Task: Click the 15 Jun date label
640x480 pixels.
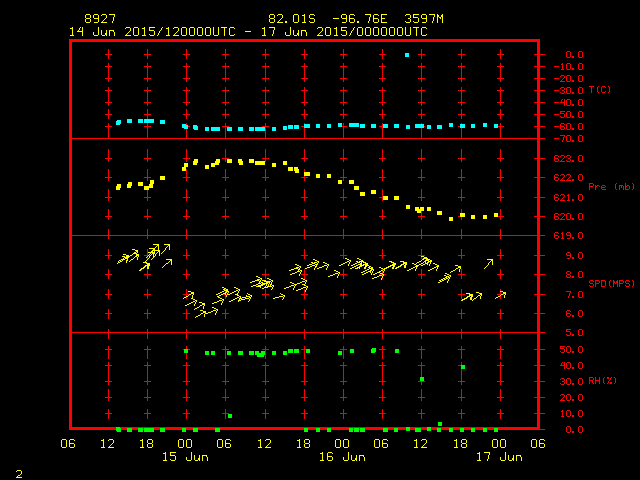Action: 185,457
